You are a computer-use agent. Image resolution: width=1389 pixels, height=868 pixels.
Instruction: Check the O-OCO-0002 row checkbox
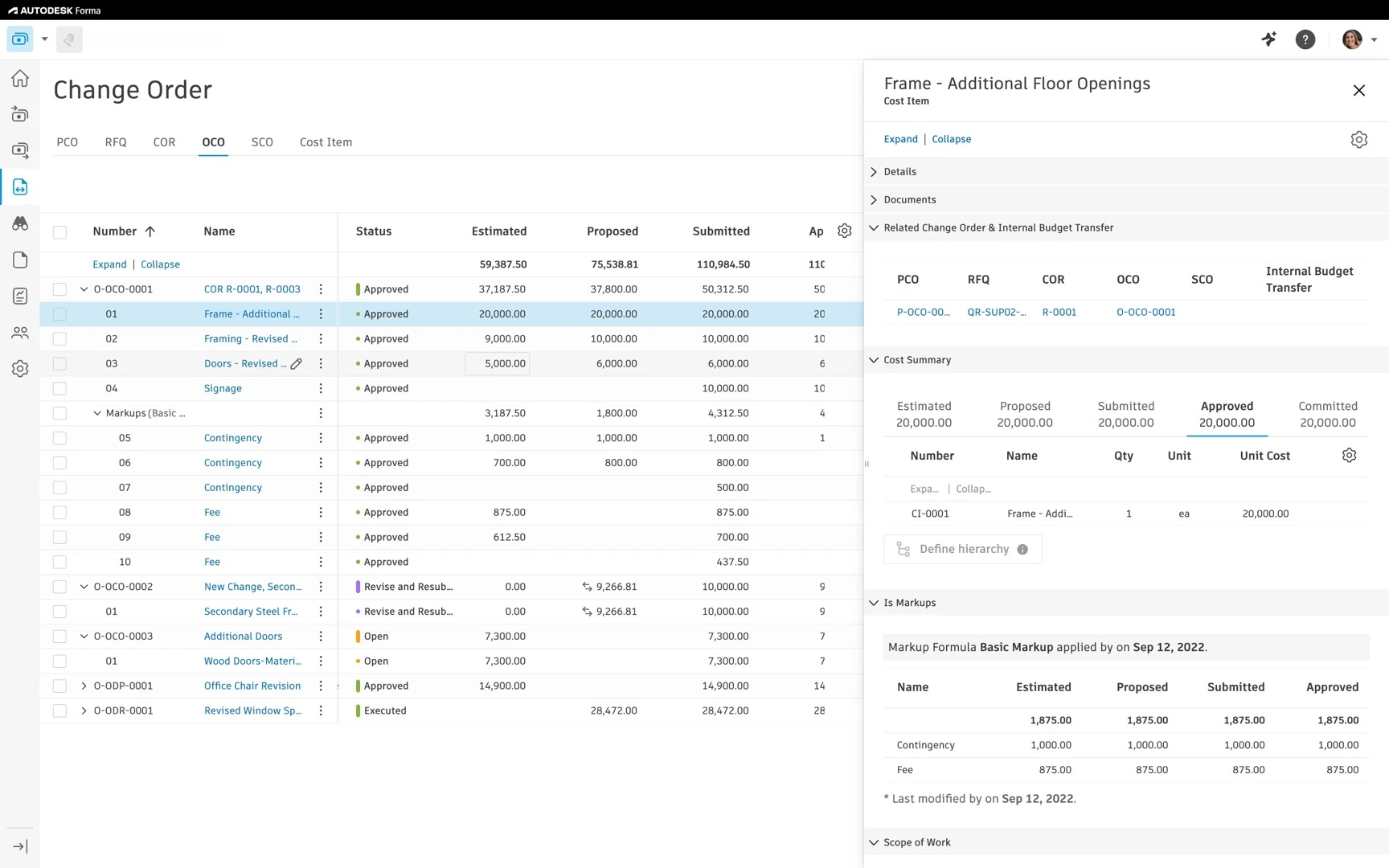pyautogui.click(x=59, y=587)
